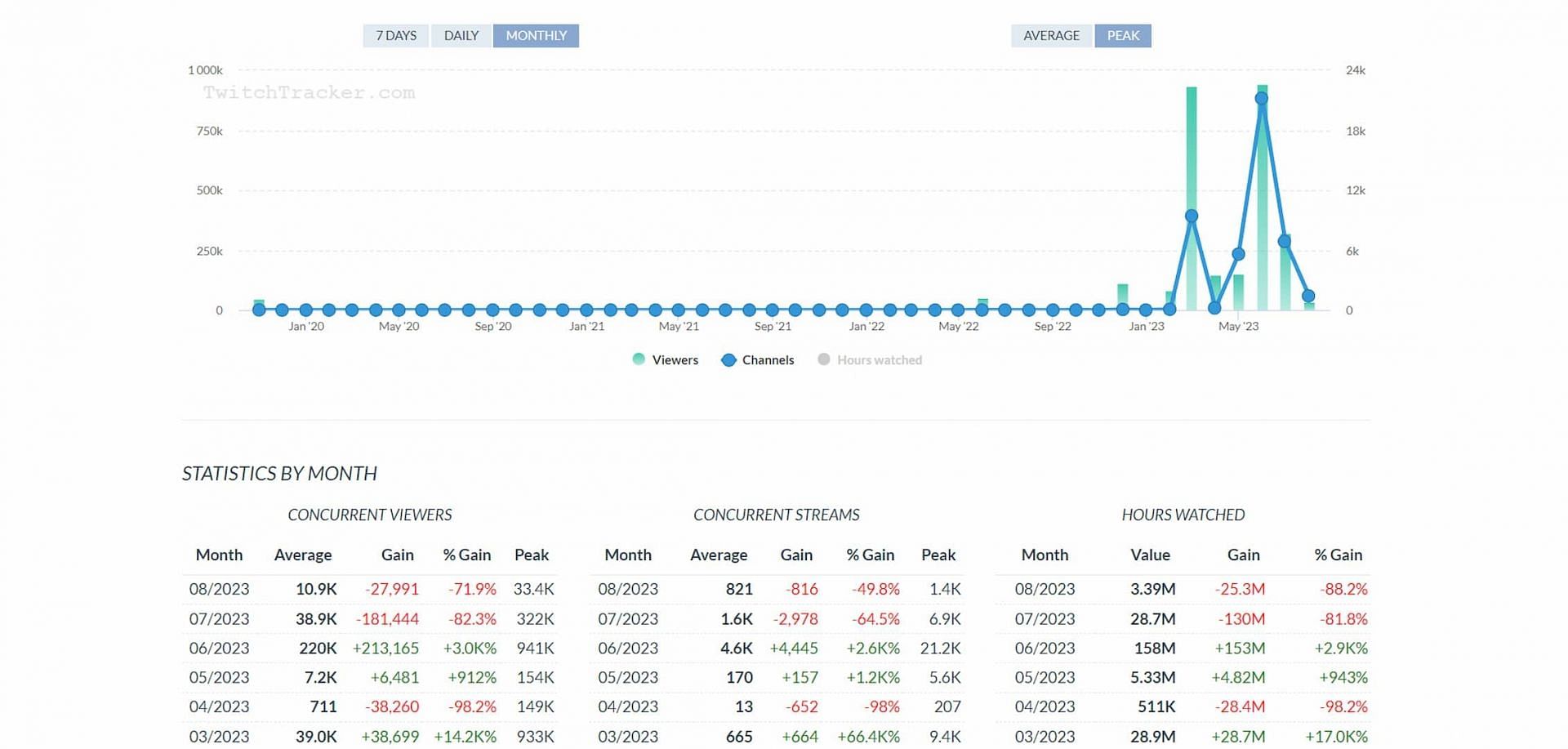Select the MONTHLY chart range tab
This screenshot has width=1568, height=749.
[536, 36]
